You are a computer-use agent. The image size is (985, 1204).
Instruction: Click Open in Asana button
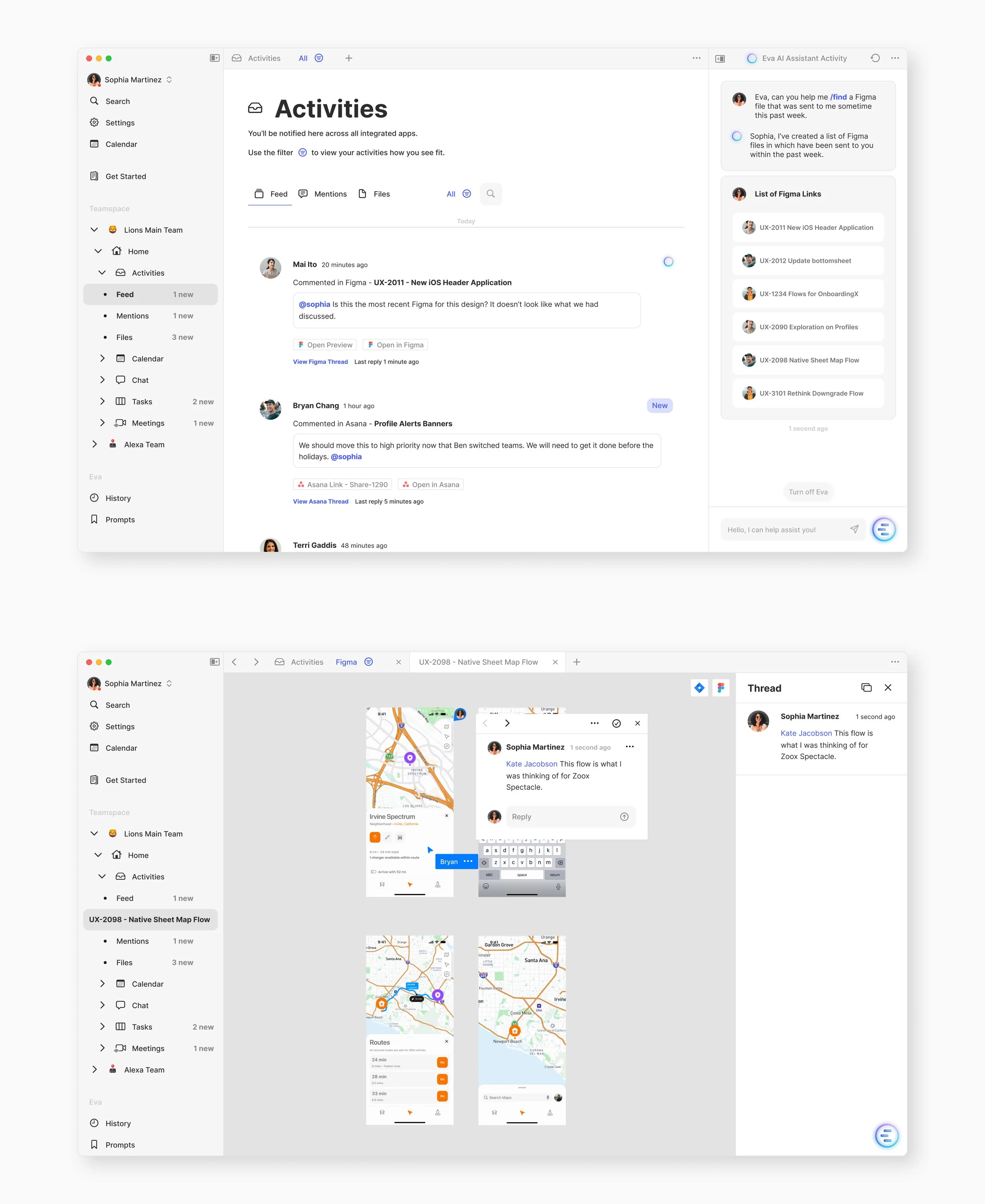tap(430, 484)
